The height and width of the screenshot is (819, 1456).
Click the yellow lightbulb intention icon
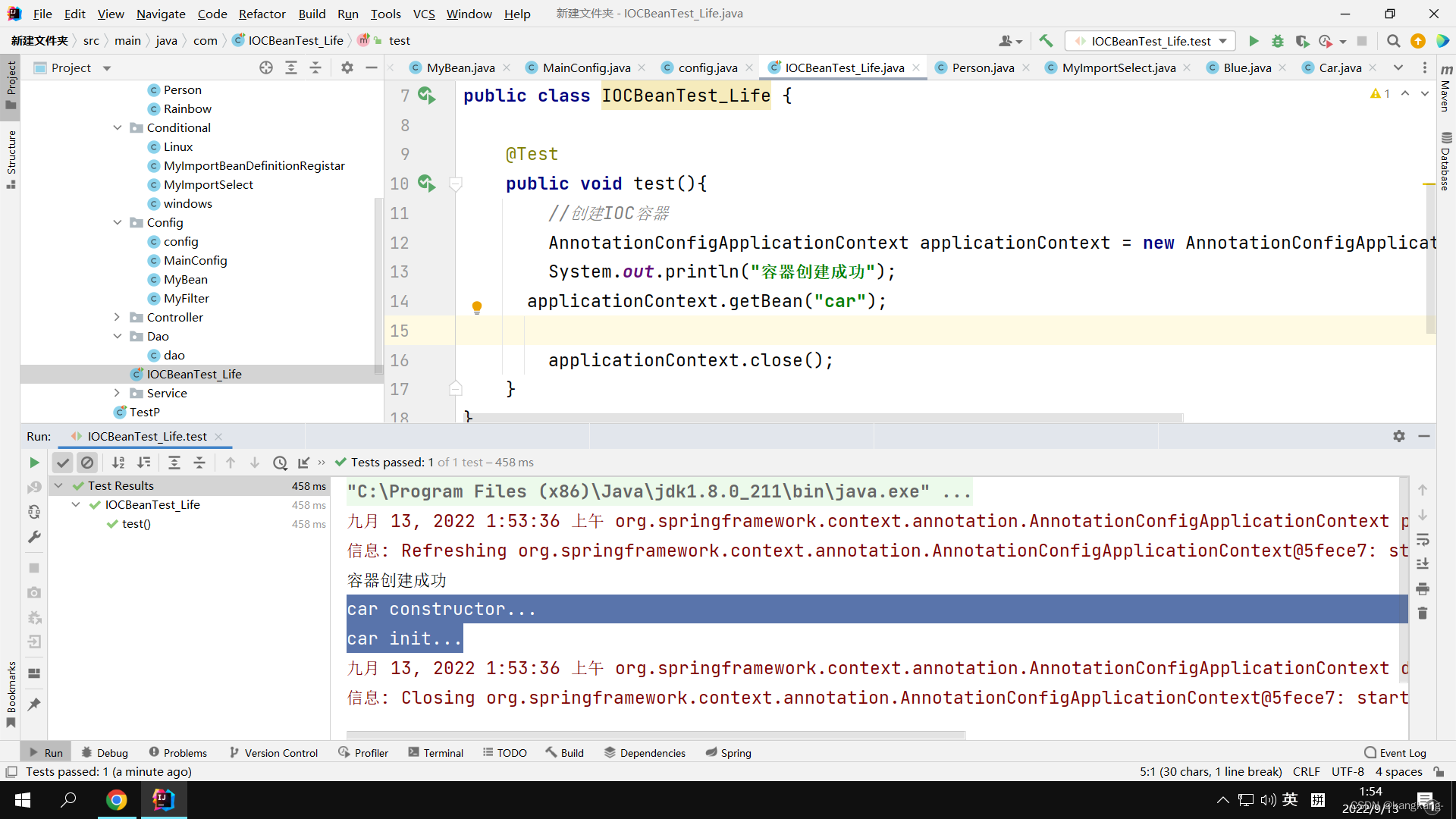pos(477,307)
